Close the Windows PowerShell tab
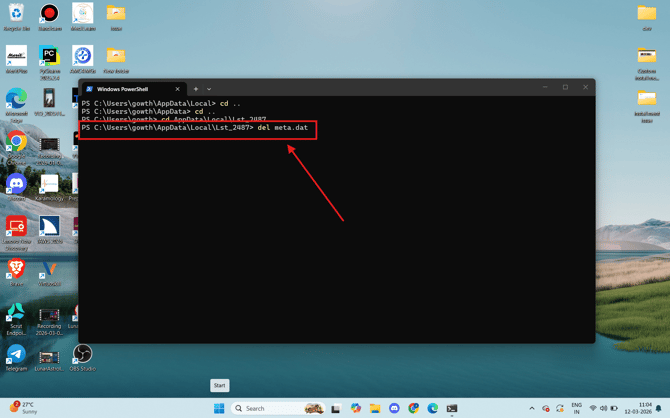Viewport: 670px width, 418px height. pyautogui.click(x=177, y=89)
